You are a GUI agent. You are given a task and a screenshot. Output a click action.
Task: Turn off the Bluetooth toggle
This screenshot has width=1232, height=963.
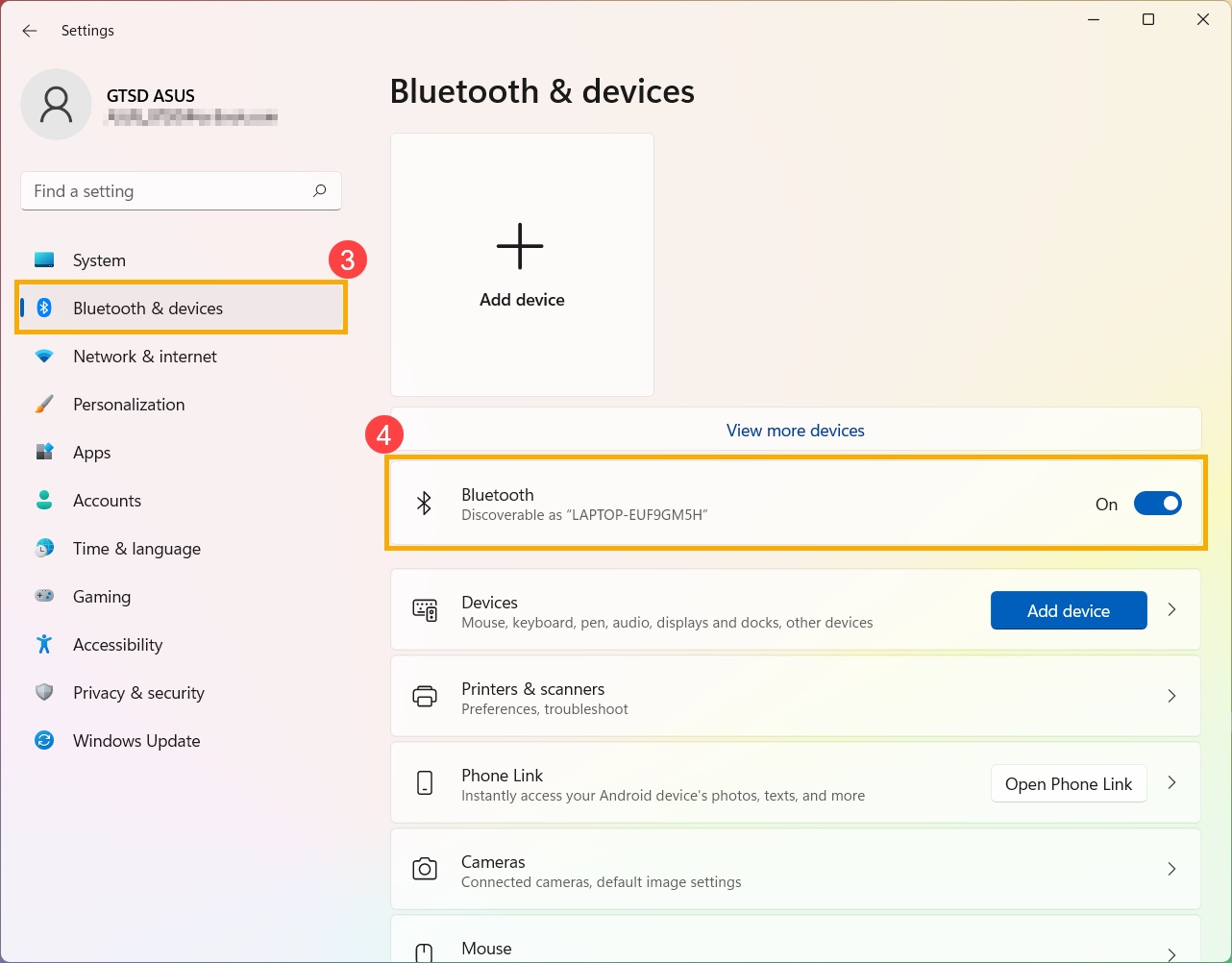click(x=1158, y=503)
